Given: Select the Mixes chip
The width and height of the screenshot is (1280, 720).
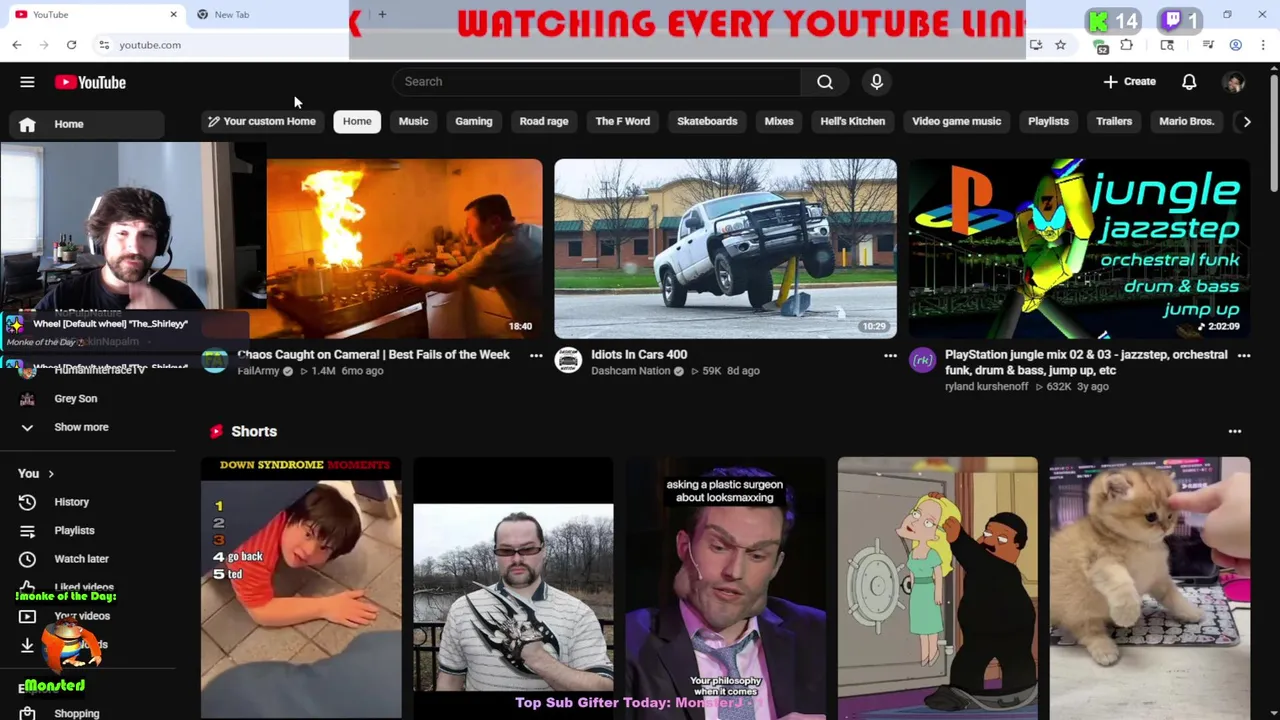Looking at the screenshot, I should pyautogui.click(x=779, y=121).
